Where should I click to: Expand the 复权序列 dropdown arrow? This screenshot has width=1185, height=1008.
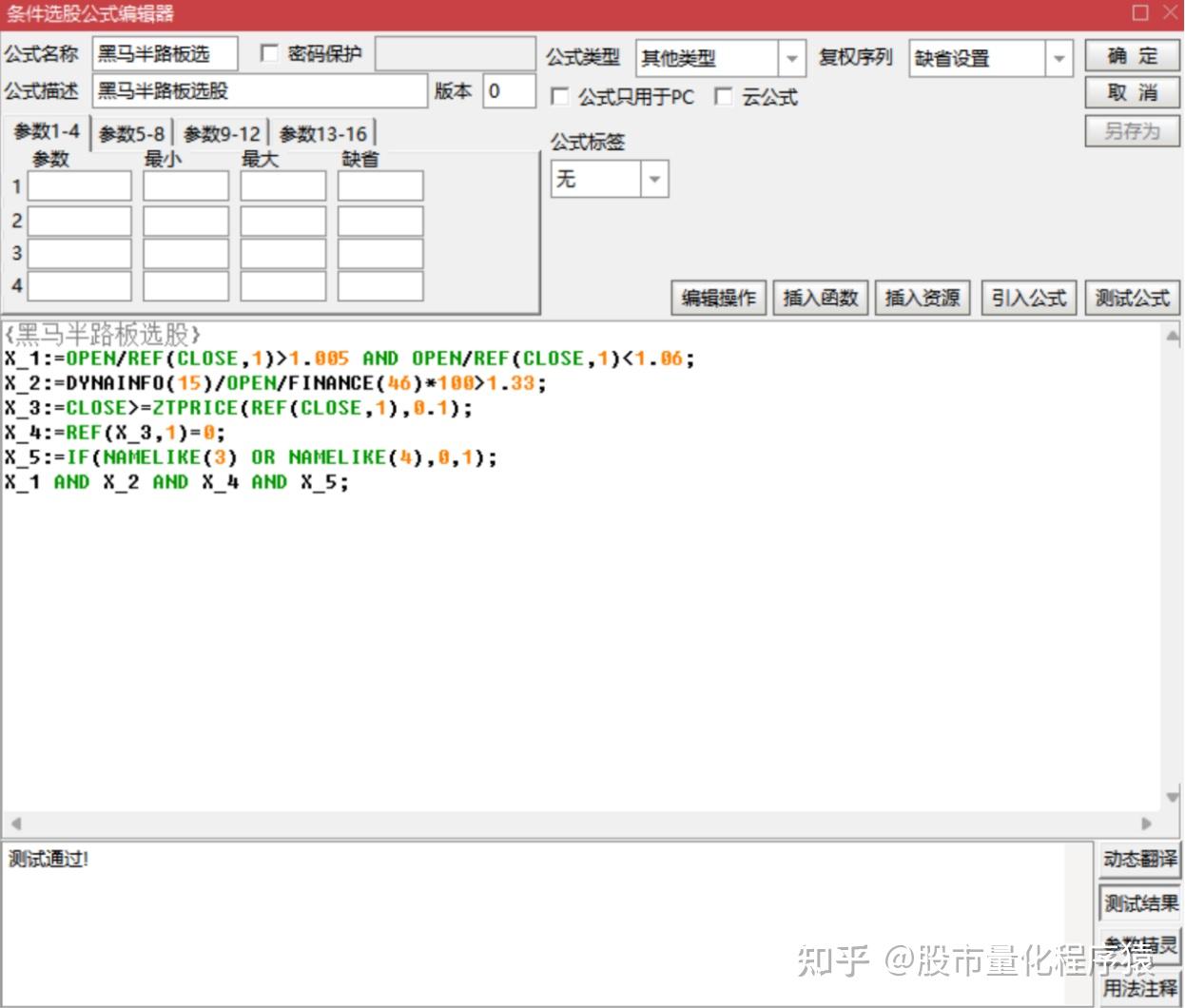point(1059,59)
